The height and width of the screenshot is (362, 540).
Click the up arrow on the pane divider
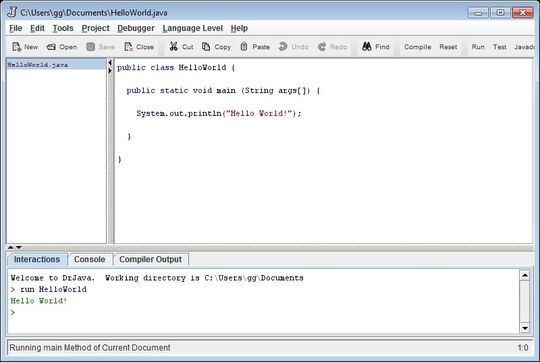[10, 247]
